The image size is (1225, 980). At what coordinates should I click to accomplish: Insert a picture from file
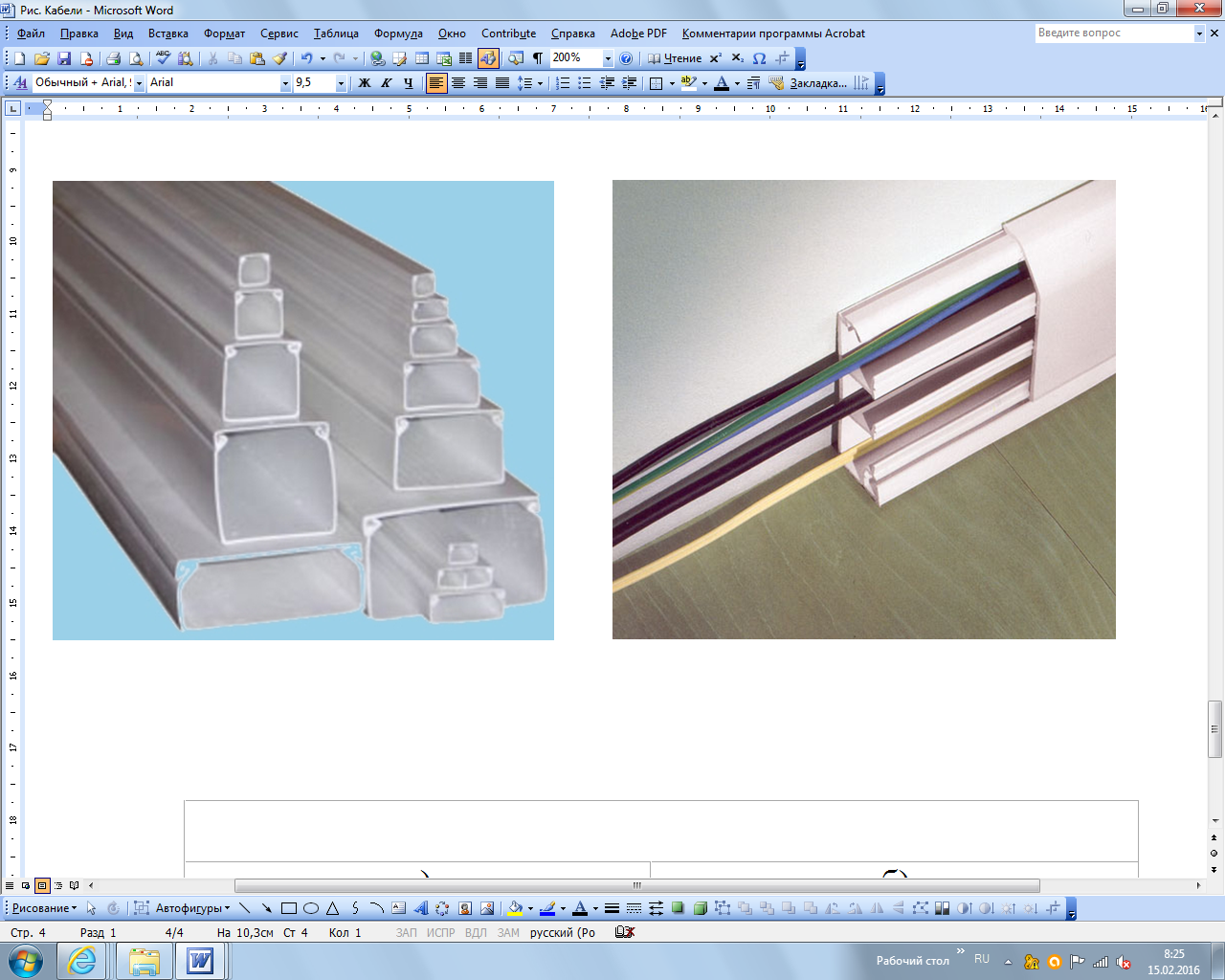pyautogui.click(x=487, y=908)
